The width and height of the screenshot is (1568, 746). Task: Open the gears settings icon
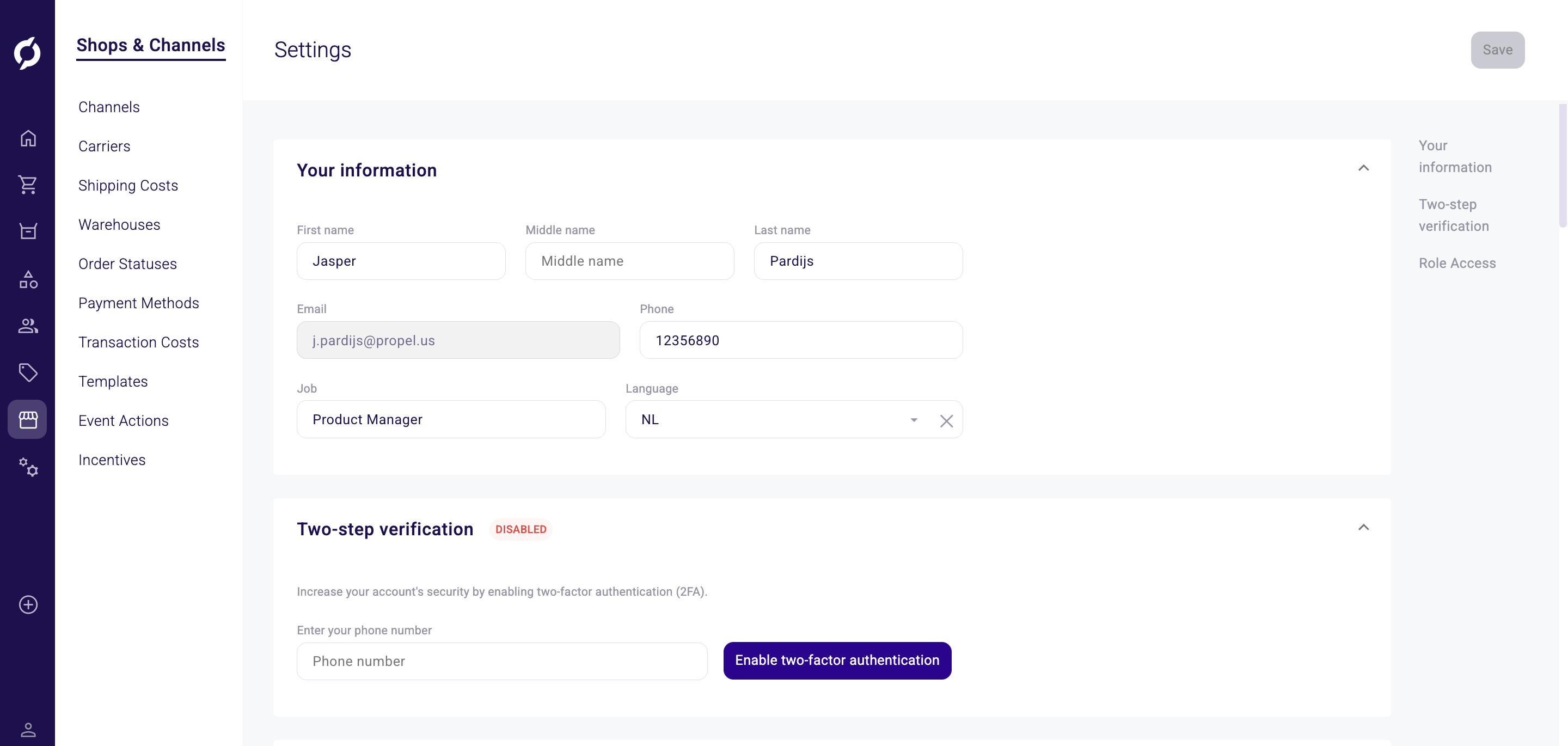pyautogui.click(x=28, y=467)
